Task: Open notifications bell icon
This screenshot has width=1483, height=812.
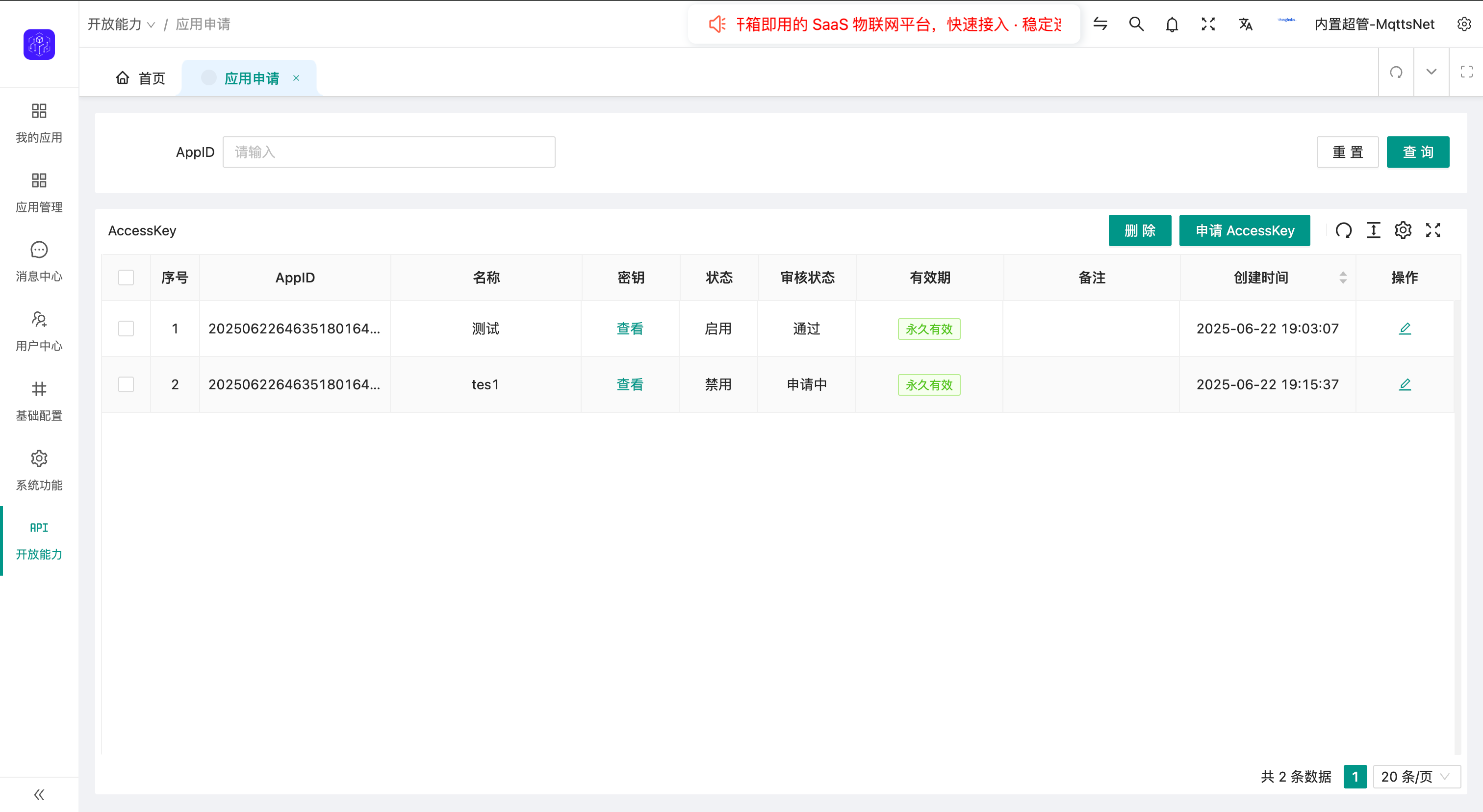Action: (x=1172, y=24)
